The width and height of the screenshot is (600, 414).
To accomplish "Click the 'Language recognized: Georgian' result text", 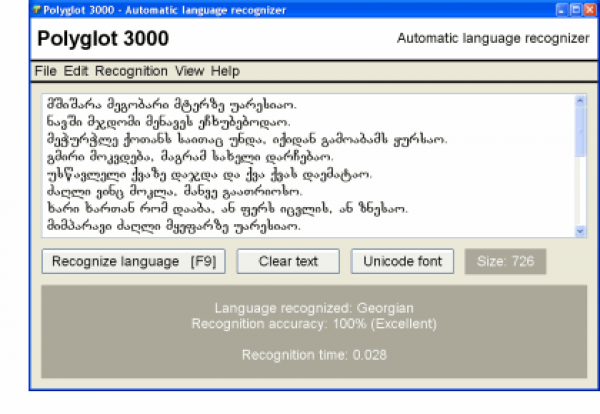I will [314, 308].
